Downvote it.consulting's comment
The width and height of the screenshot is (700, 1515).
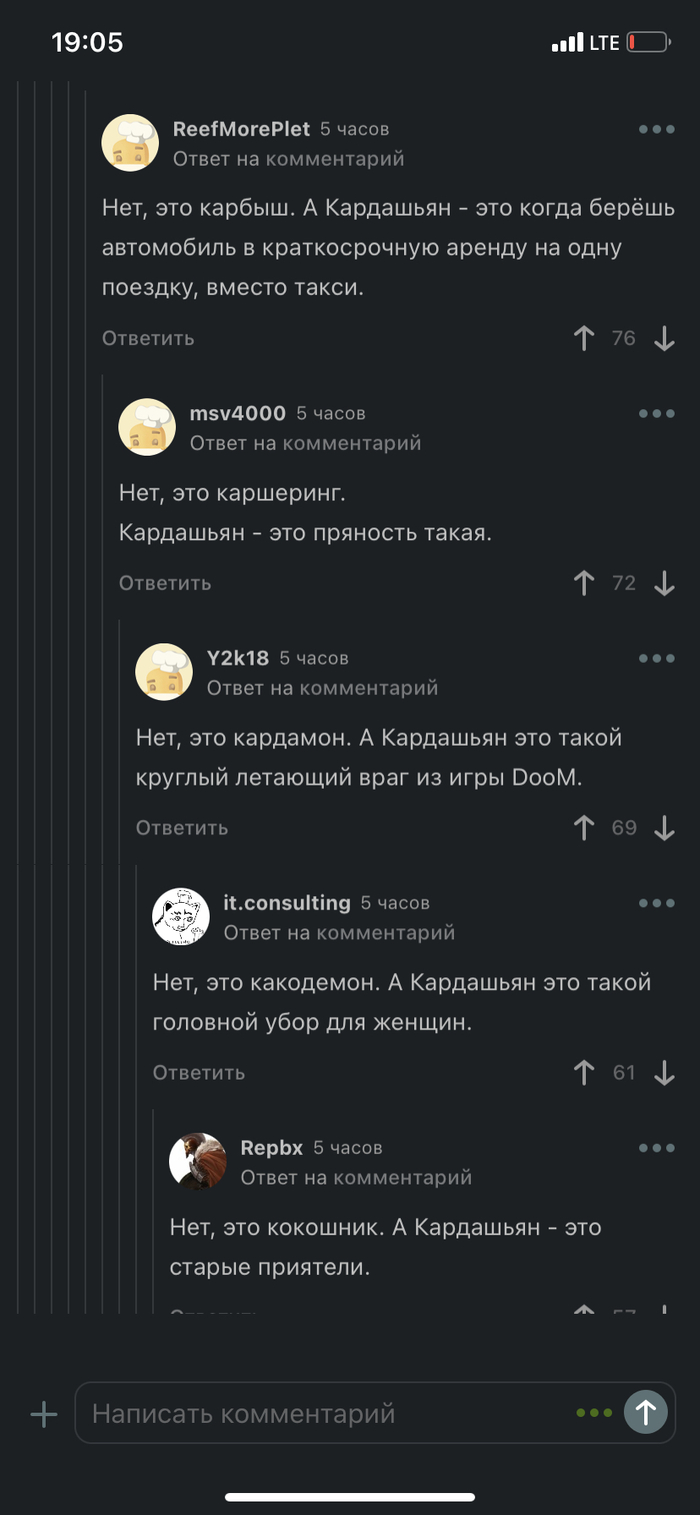[x=665, y=1073]
